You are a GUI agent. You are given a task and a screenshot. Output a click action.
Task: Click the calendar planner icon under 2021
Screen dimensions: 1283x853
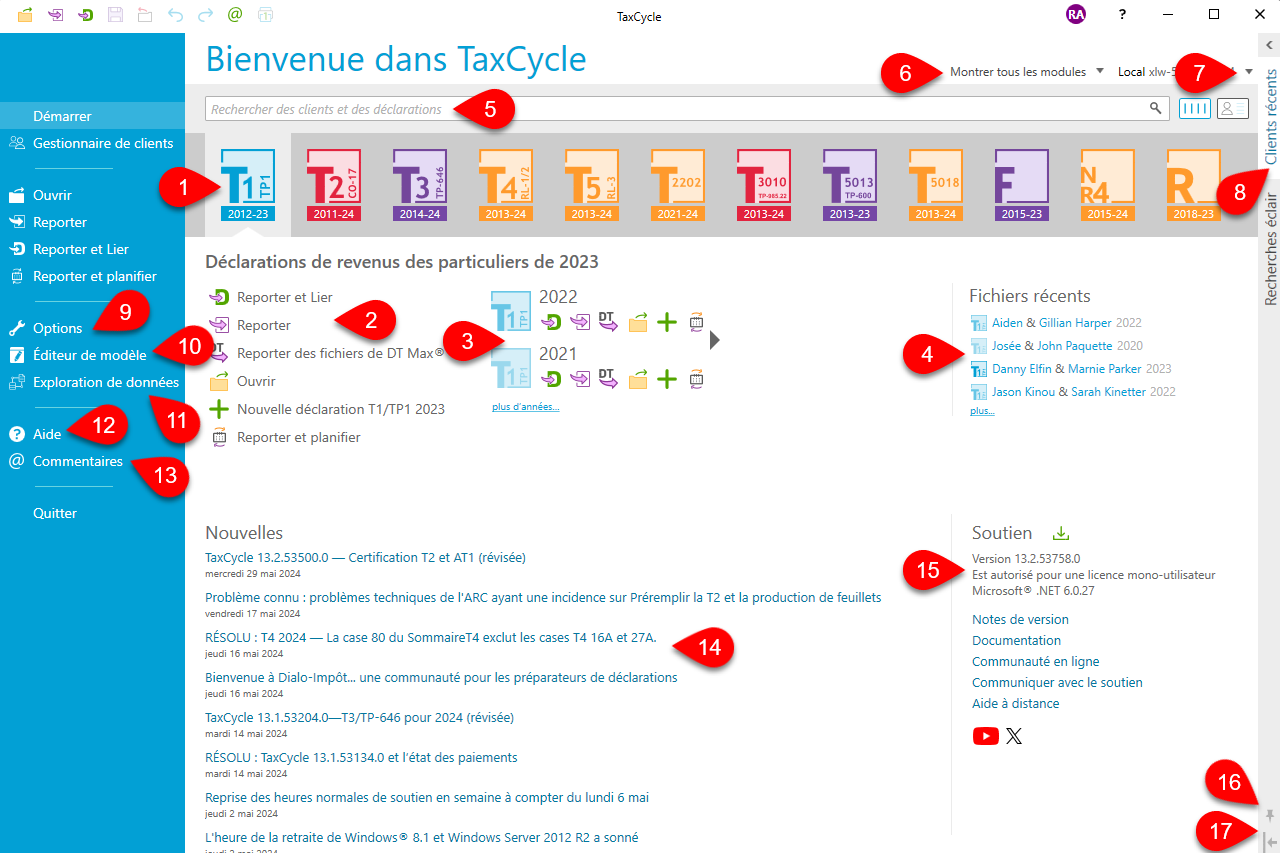(696, 379)
